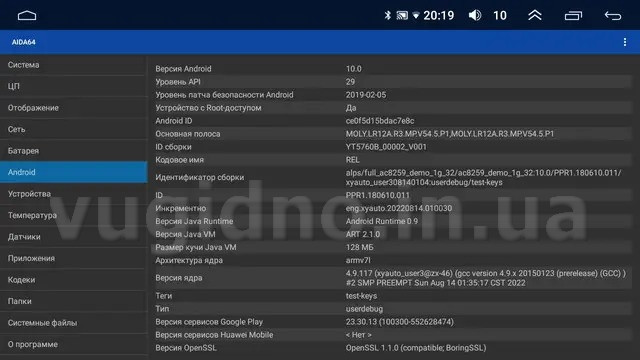Open the Система section
The height and width of the screenshot is (360, 640).
coord(74,65)
